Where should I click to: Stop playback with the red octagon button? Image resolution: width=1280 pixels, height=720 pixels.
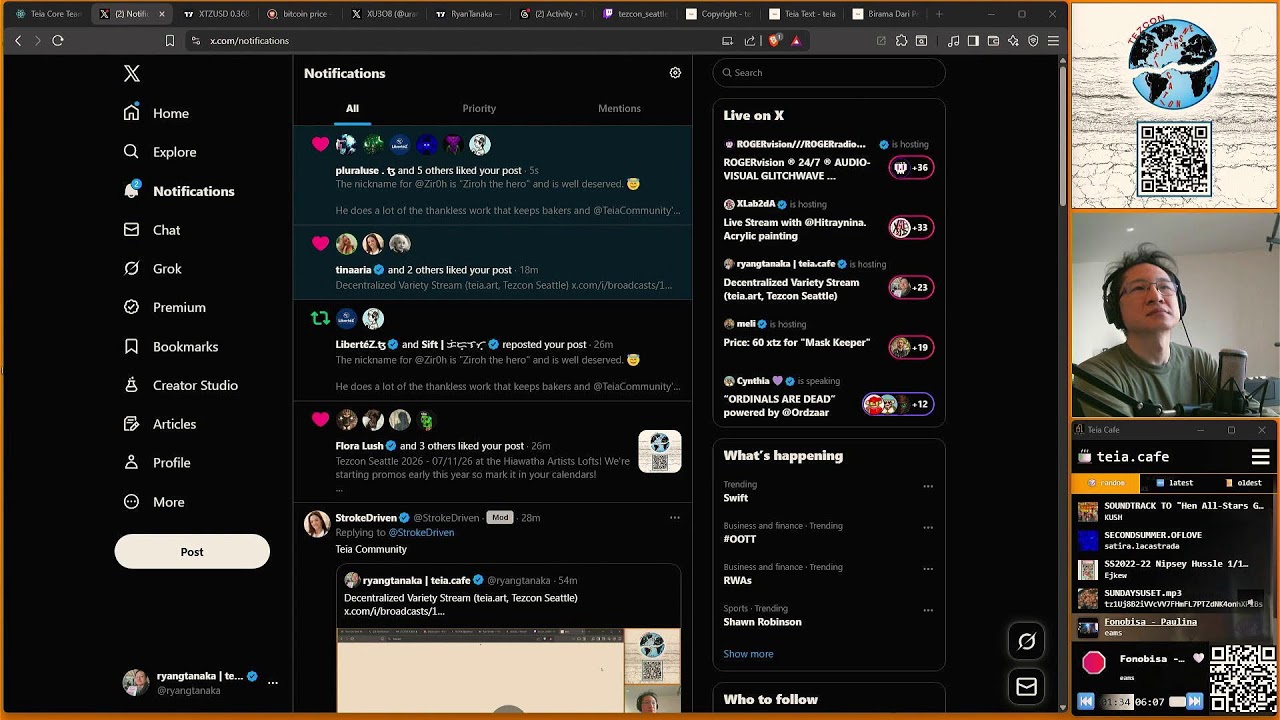point(1094,662)
